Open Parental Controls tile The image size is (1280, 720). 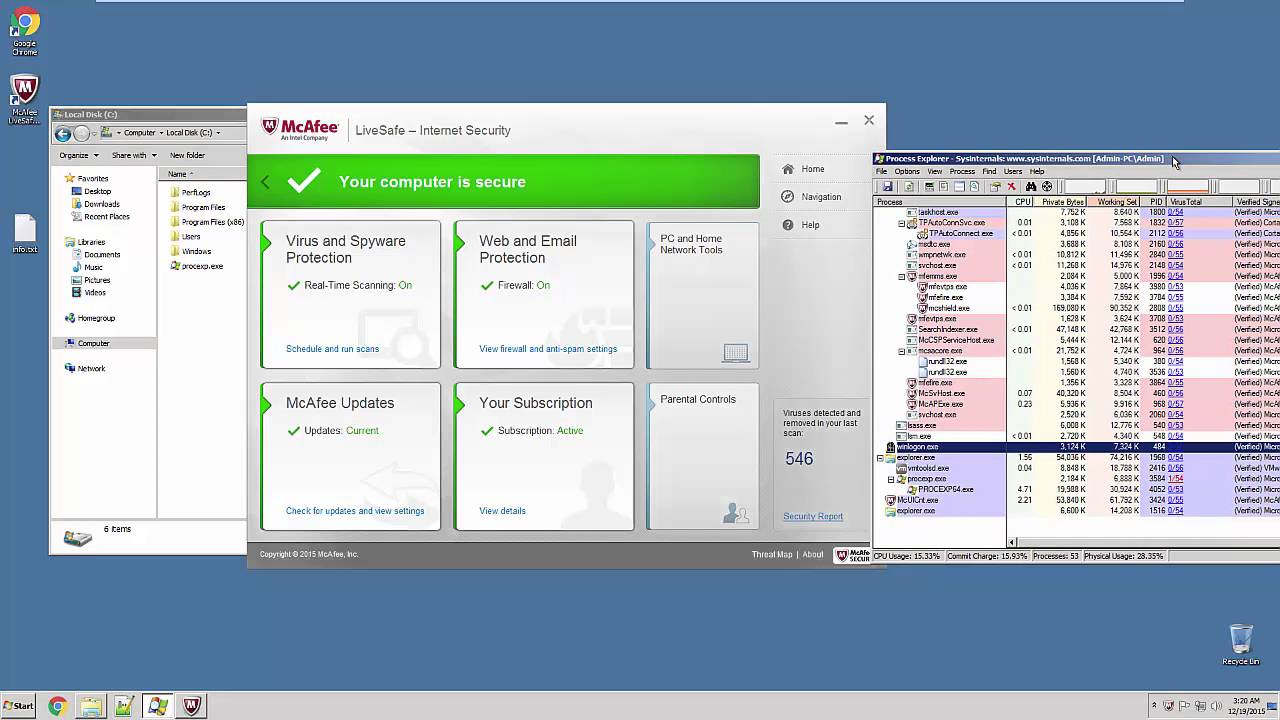pos(703,455)
